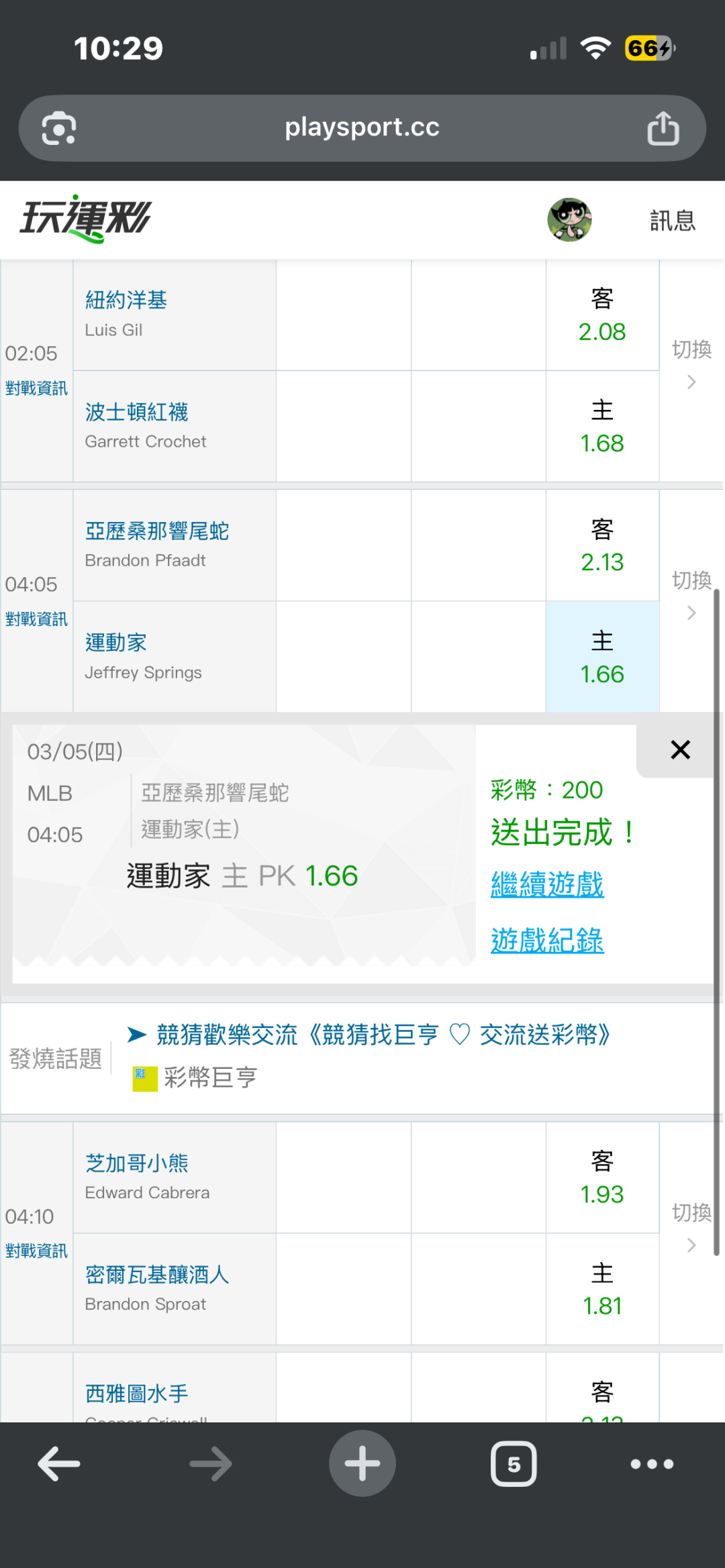
Task: Tap the share icon in address bar
Action: tap(663, 128)
